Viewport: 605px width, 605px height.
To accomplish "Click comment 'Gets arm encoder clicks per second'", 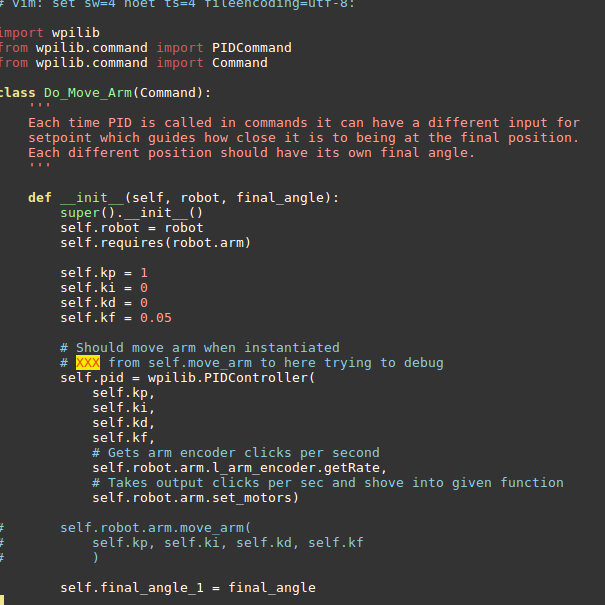I will click(236, 453).
